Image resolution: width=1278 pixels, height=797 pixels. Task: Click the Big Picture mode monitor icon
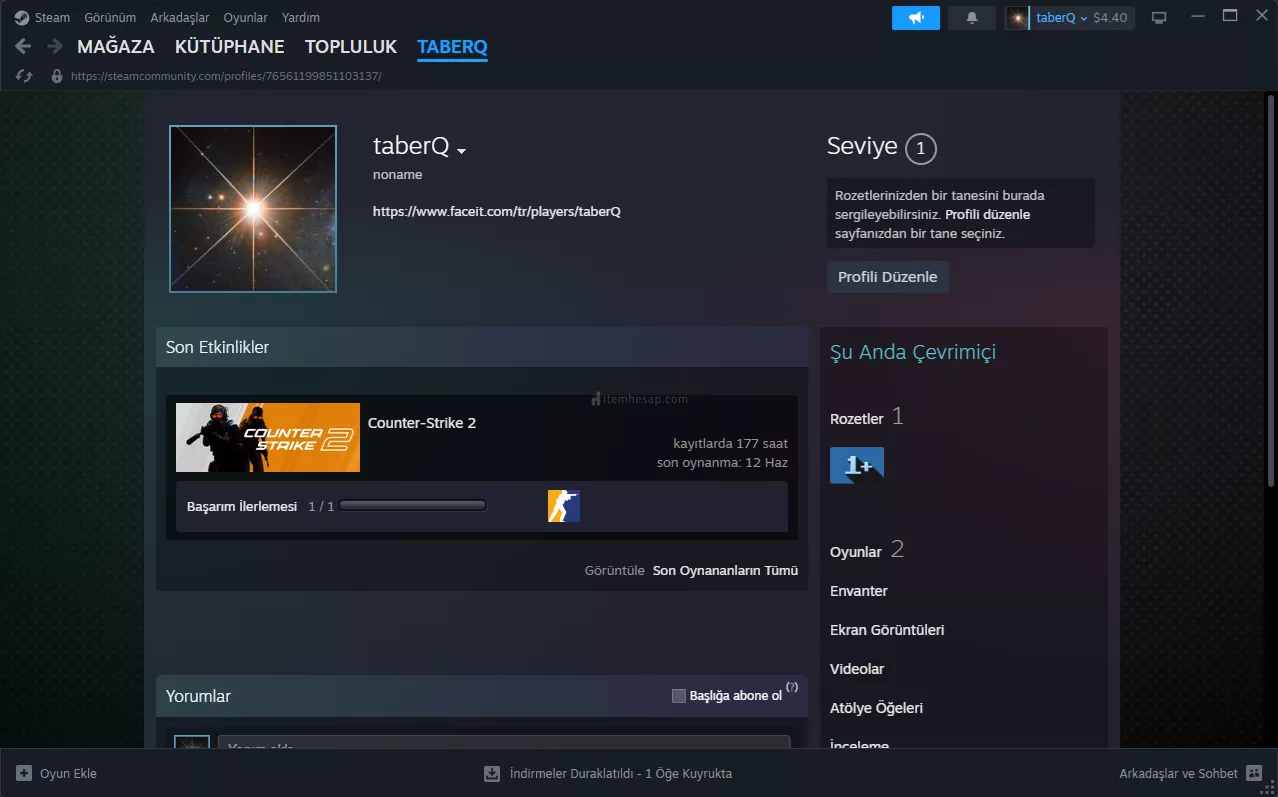1159,18
